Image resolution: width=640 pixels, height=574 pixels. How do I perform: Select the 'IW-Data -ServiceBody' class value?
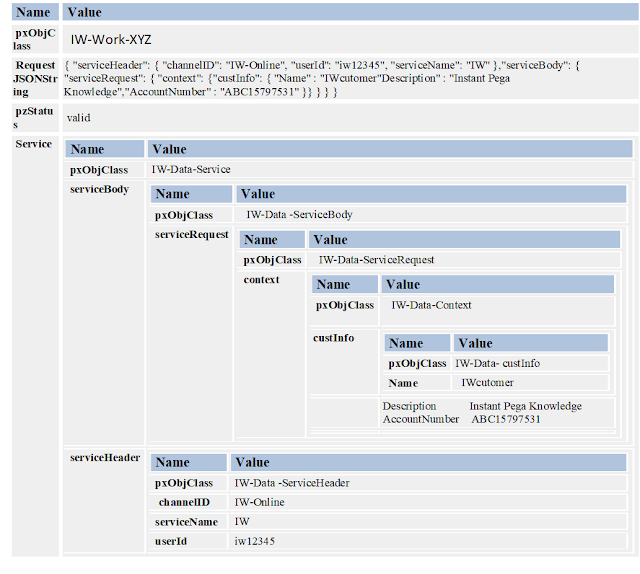coord(299,215)
